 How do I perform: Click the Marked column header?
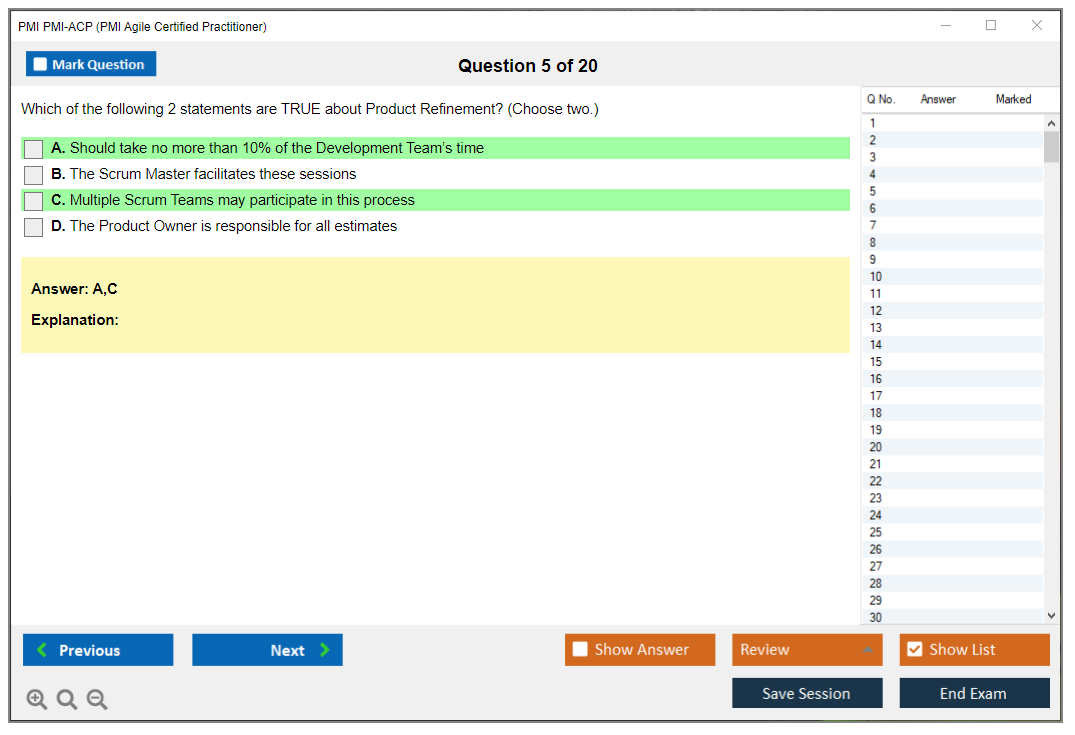(1013, 99)
